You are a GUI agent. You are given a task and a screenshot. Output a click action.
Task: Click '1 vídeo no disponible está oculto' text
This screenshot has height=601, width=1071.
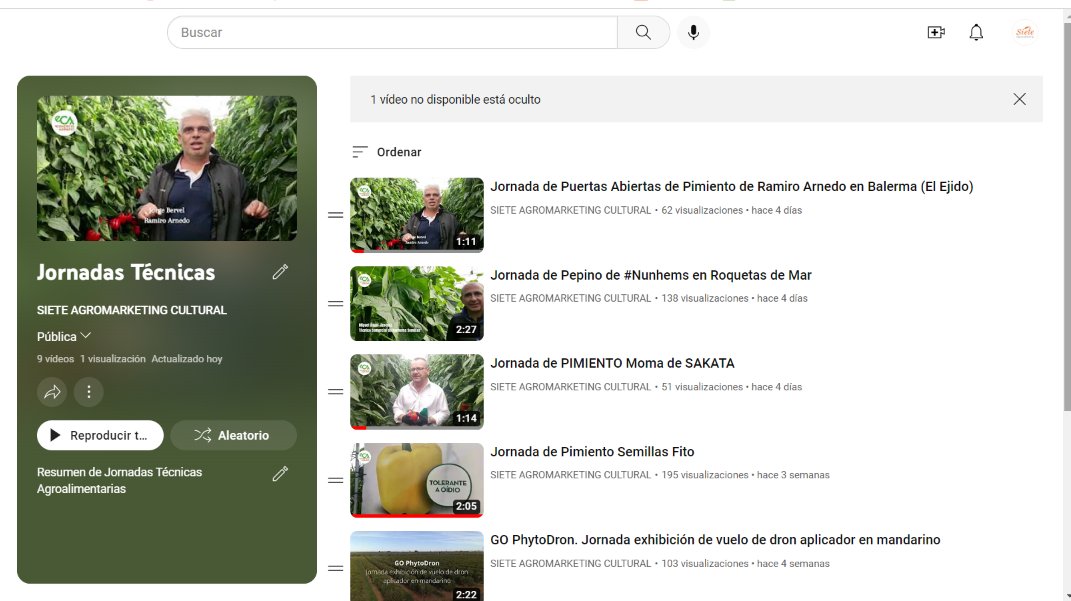coord(455,99)
